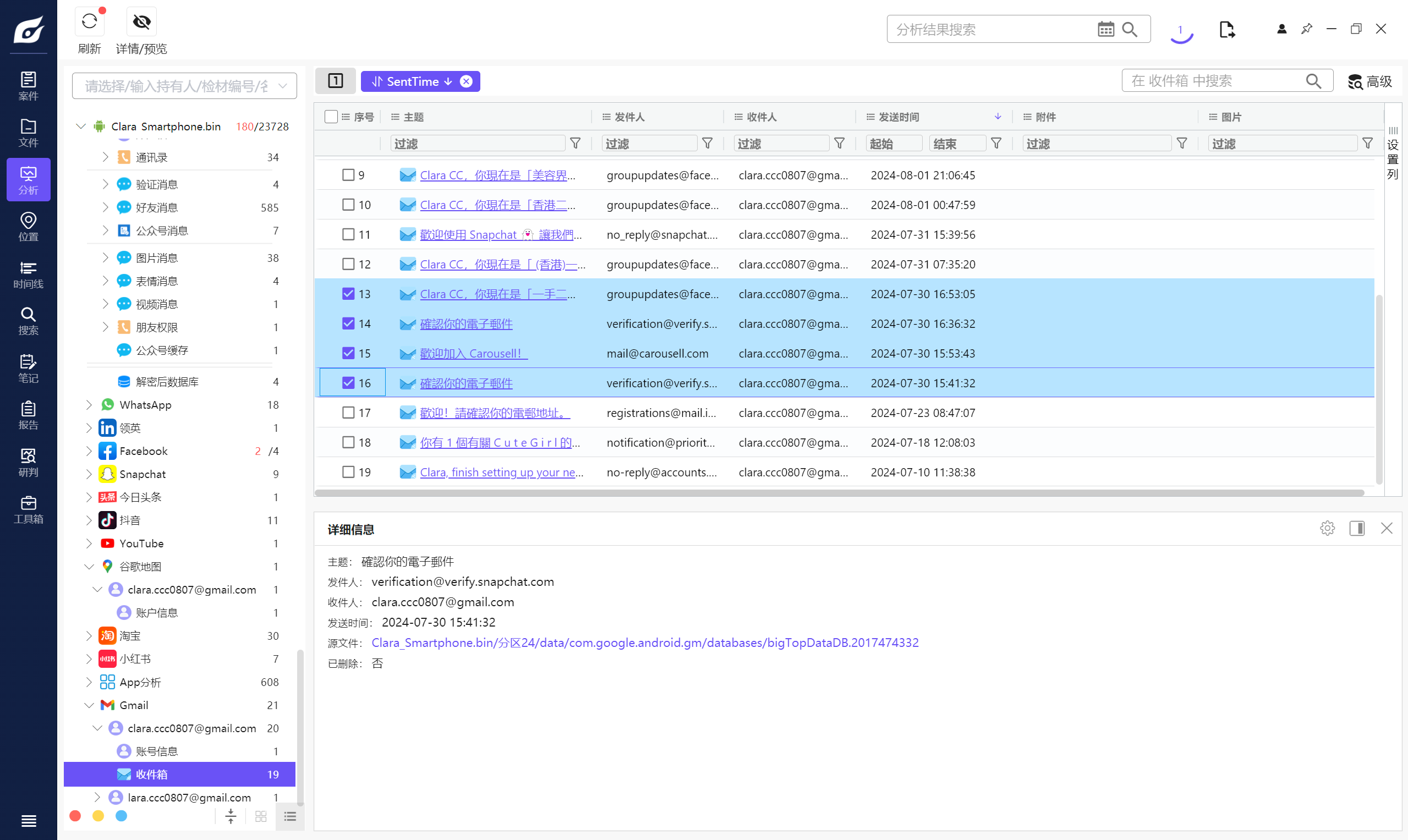Tick the select-all checkbox in header
The image size is (1408, 840).
pos(331,117)
